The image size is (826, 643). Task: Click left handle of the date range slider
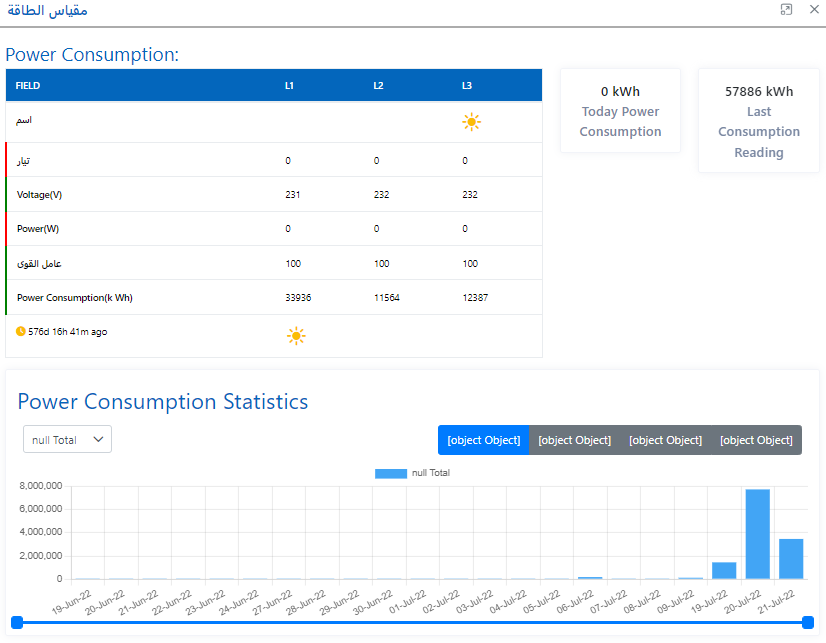pyautogui.click(x=17, y=623)
